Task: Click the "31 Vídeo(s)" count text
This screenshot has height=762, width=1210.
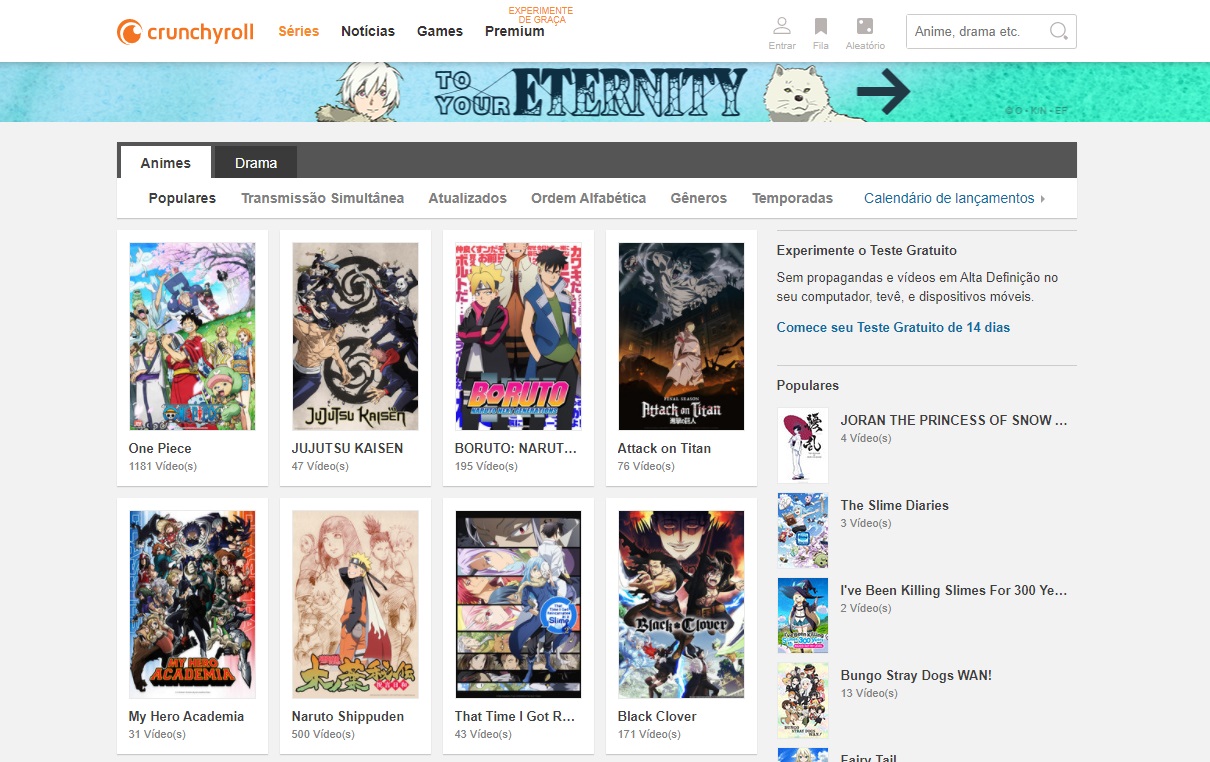Action: pyautogui.click(x=157, y=734)
